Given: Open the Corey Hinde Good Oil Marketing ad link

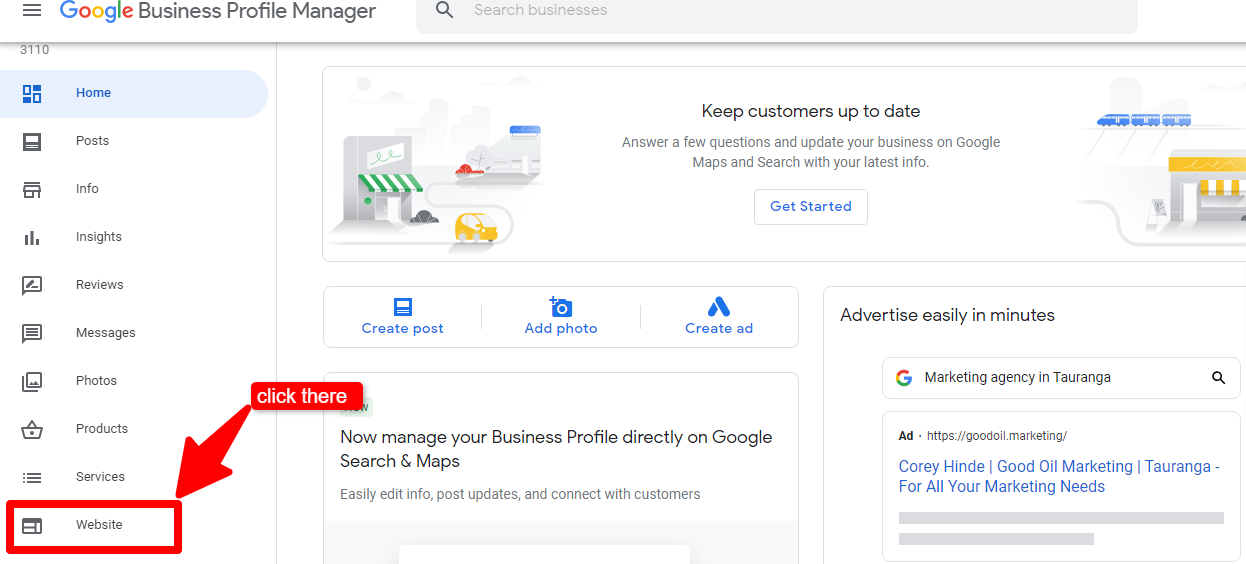Looking at the screenshot, I should coord(1059,477).
